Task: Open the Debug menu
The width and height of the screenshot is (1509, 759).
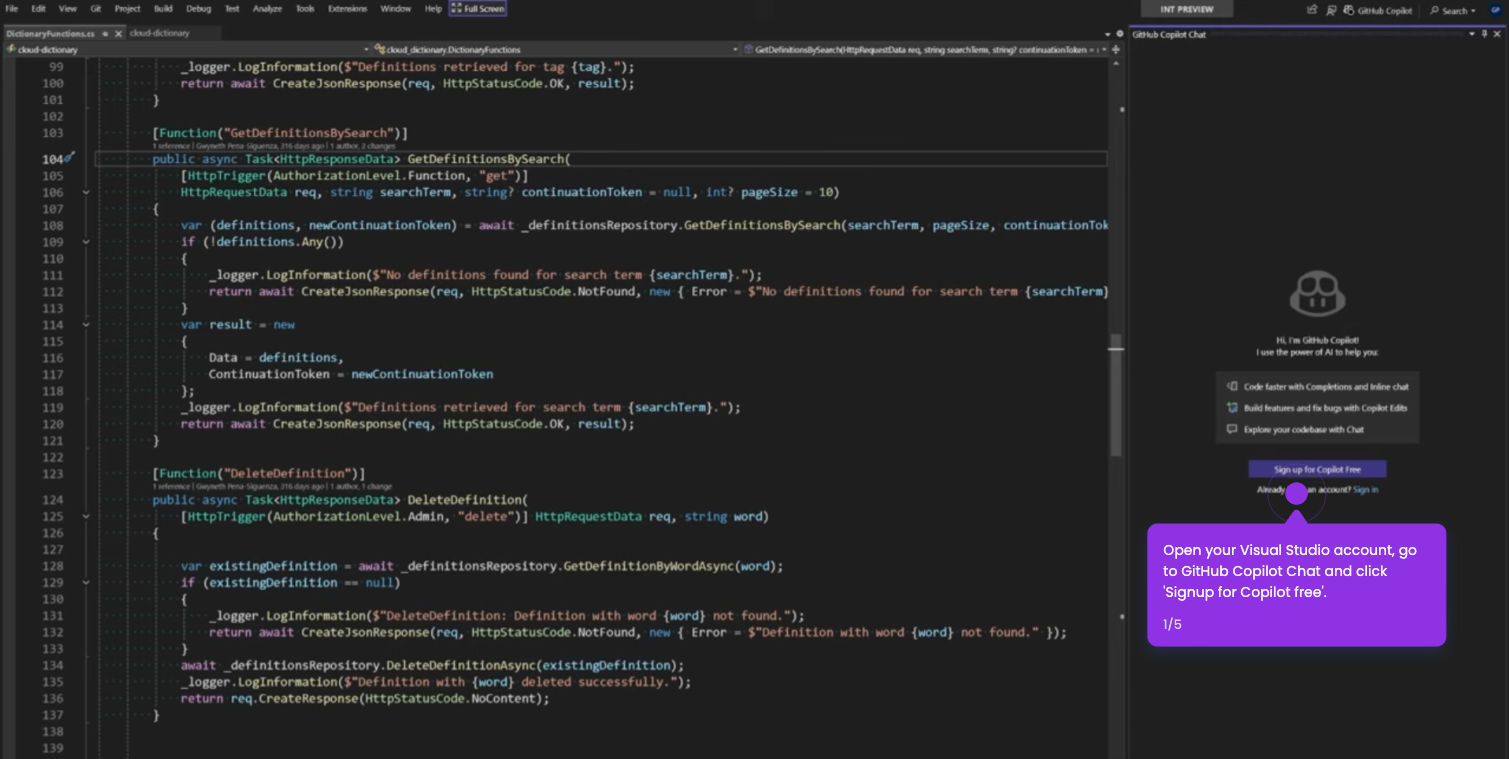Action: tap(198, 9)
